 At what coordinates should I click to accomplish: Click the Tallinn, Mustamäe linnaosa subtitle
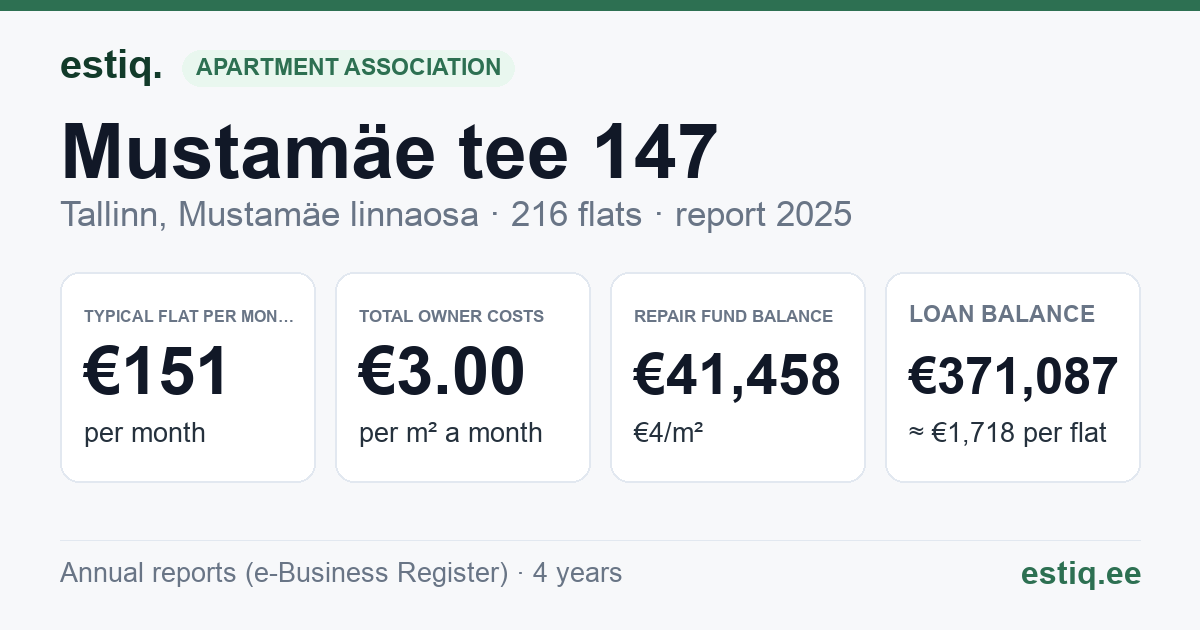pos(269,214)
